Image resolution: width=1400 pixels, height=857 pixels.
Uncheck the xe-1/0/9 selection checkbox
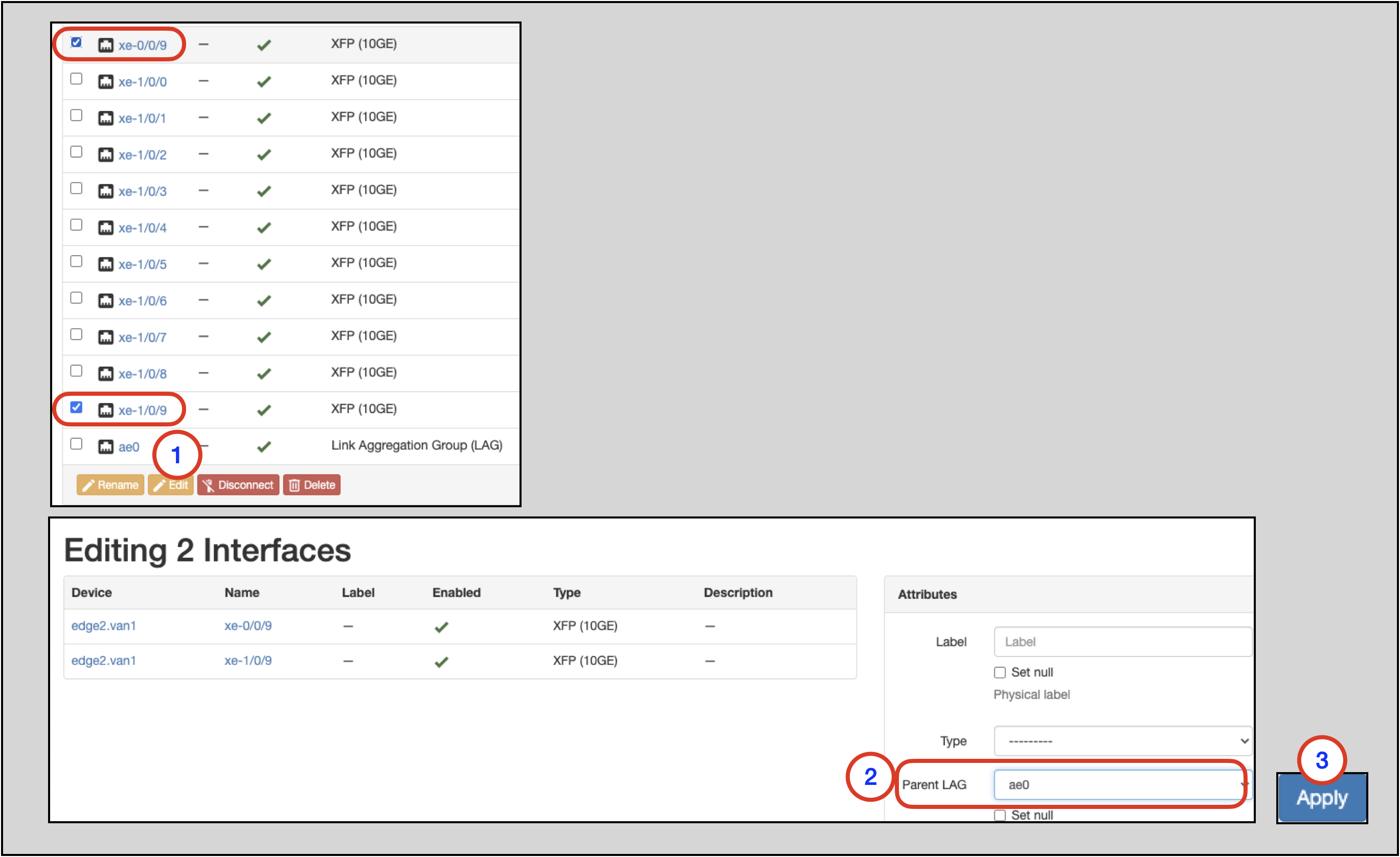click(x=76, y=407)
